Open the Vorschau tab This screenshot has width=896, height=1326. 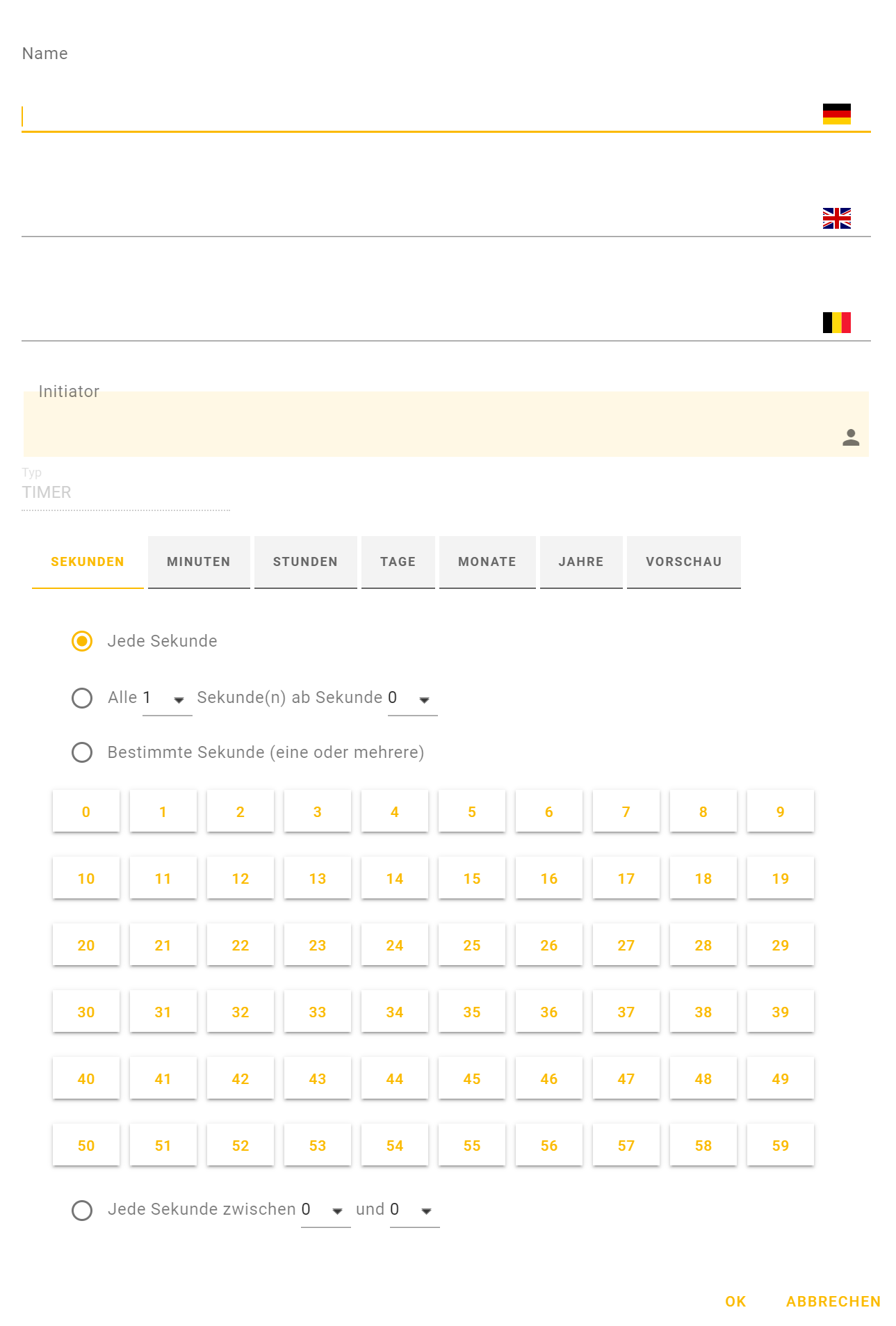[683, 562]
